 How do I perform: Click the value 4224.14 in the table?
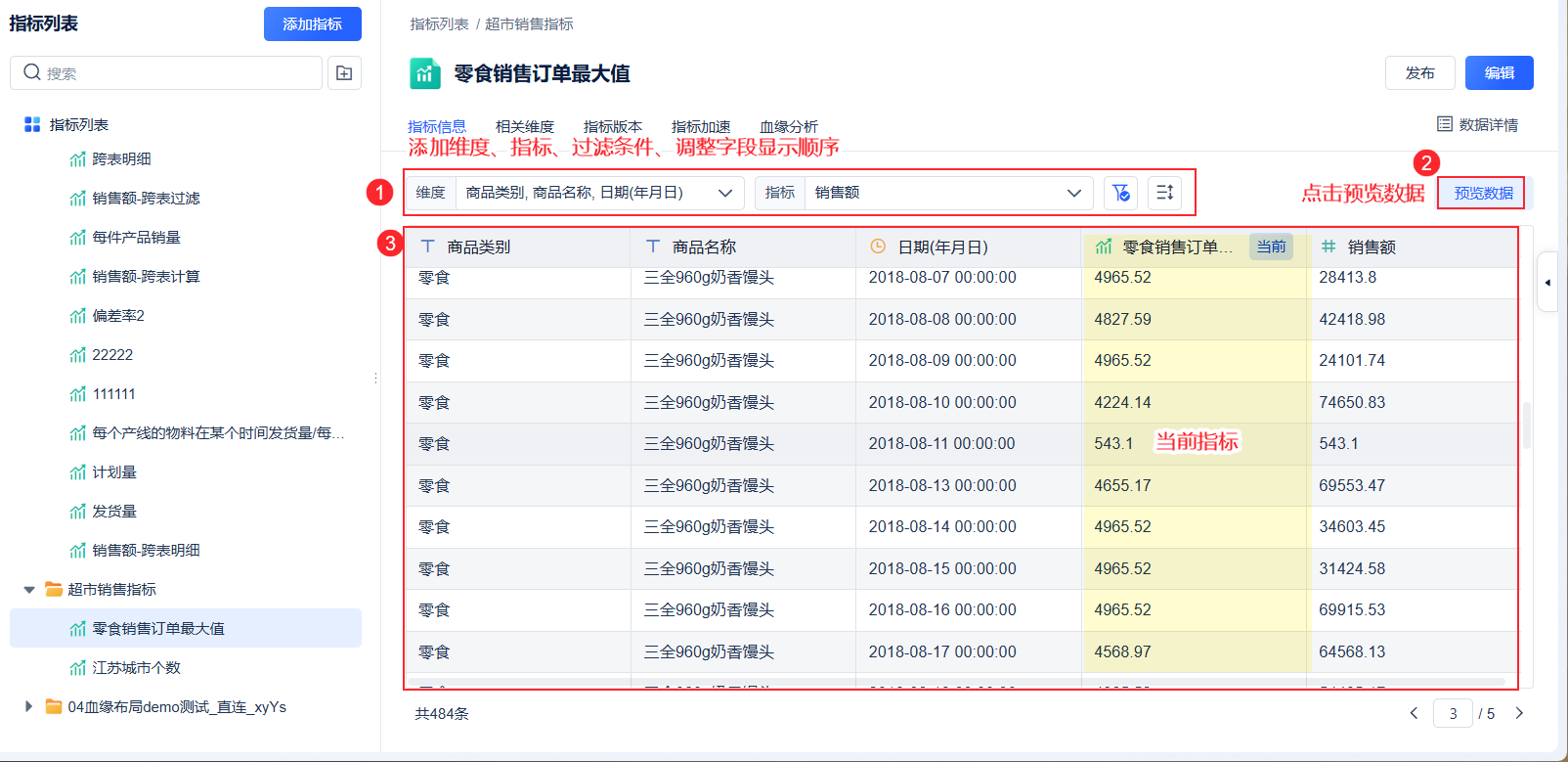(x=1122, y=402)
